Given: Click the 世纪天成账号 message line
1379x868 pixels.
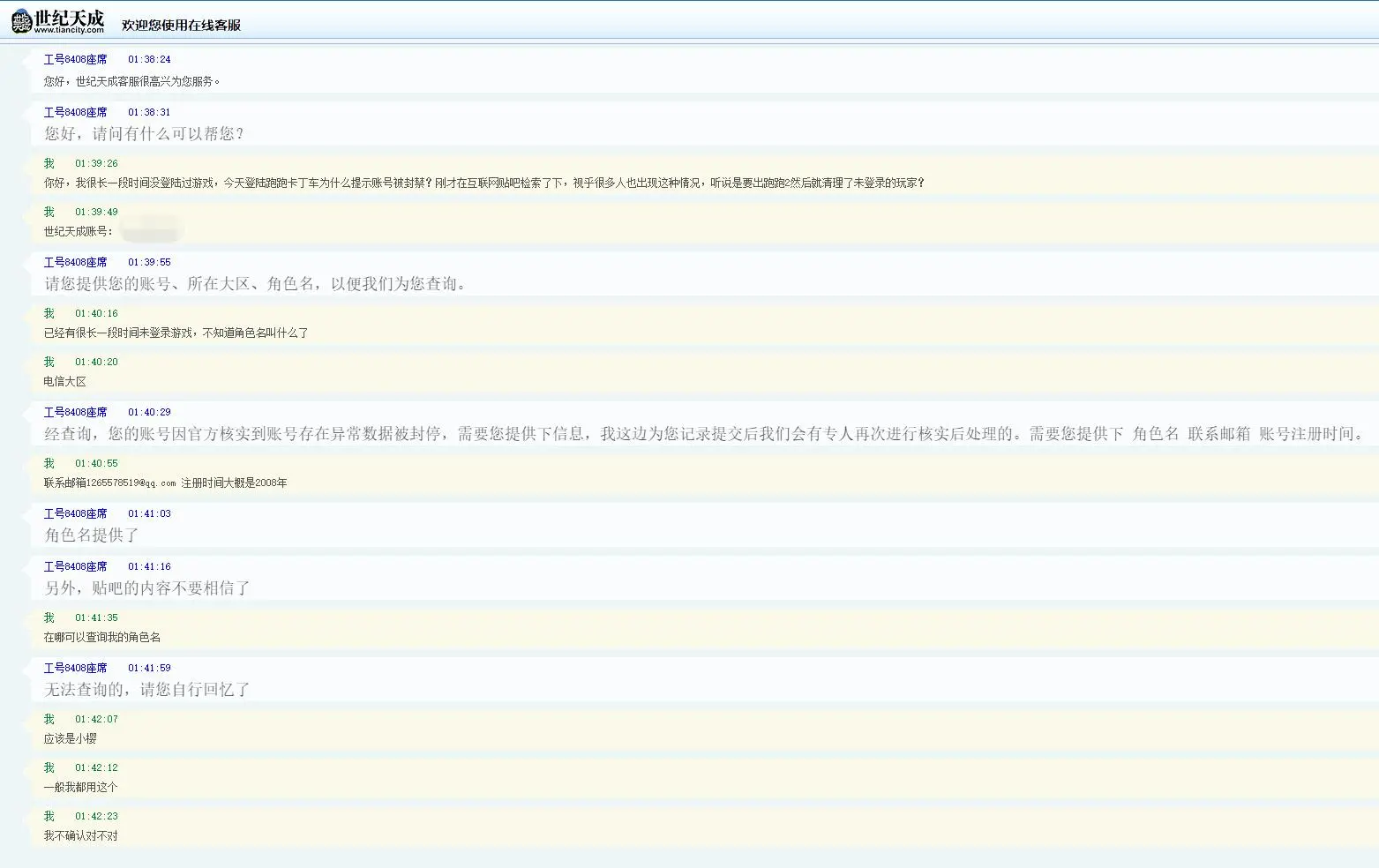Looking at the screenshot, I should point(79,232).
